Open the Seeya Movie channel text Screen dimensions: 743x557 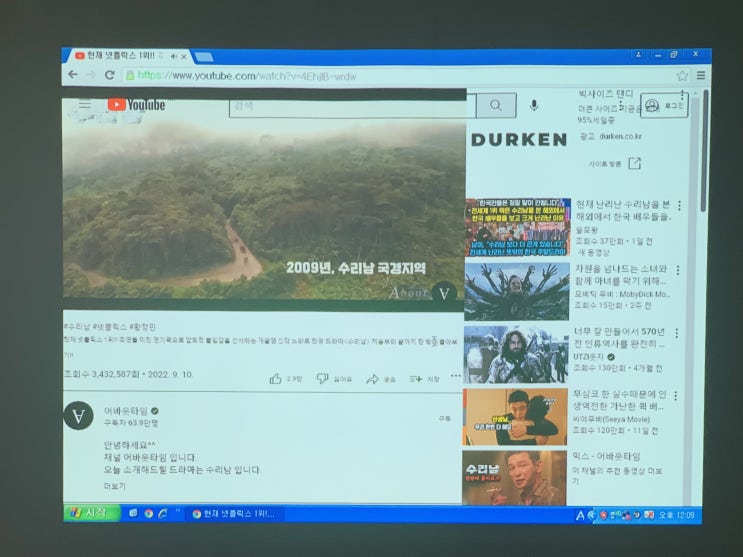pyautogui.click(x=611, y=419)
